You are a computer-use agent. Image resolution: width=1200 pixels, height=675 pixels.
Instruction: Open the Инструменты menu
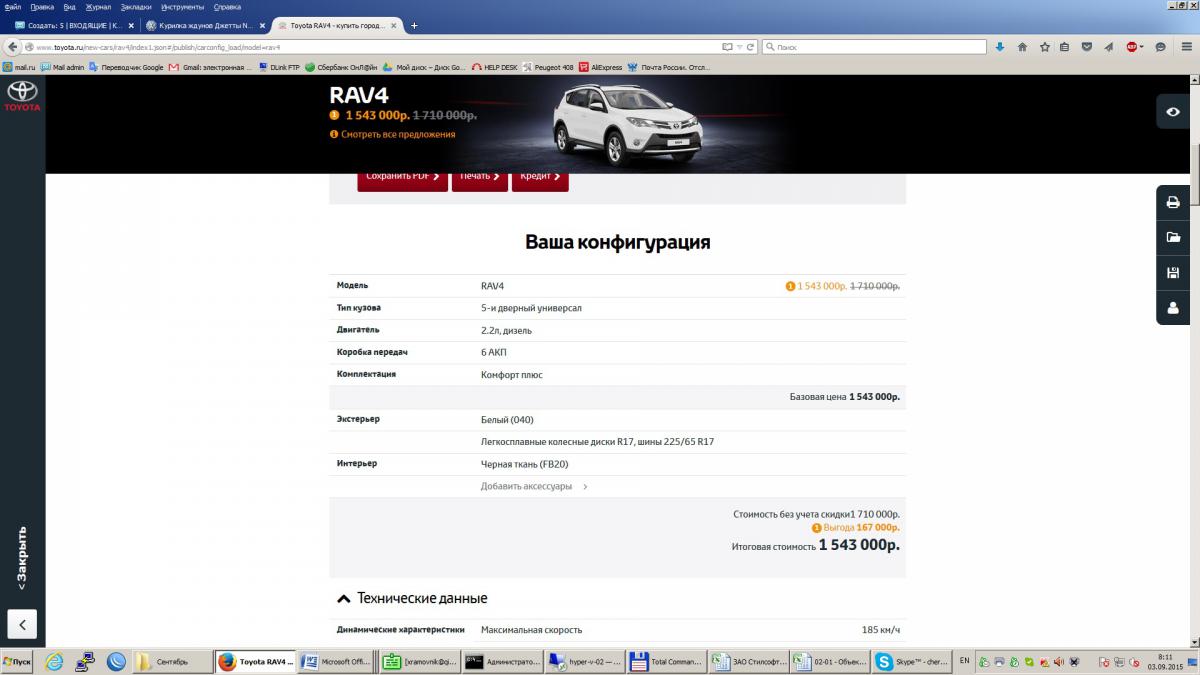click(183, 6)
